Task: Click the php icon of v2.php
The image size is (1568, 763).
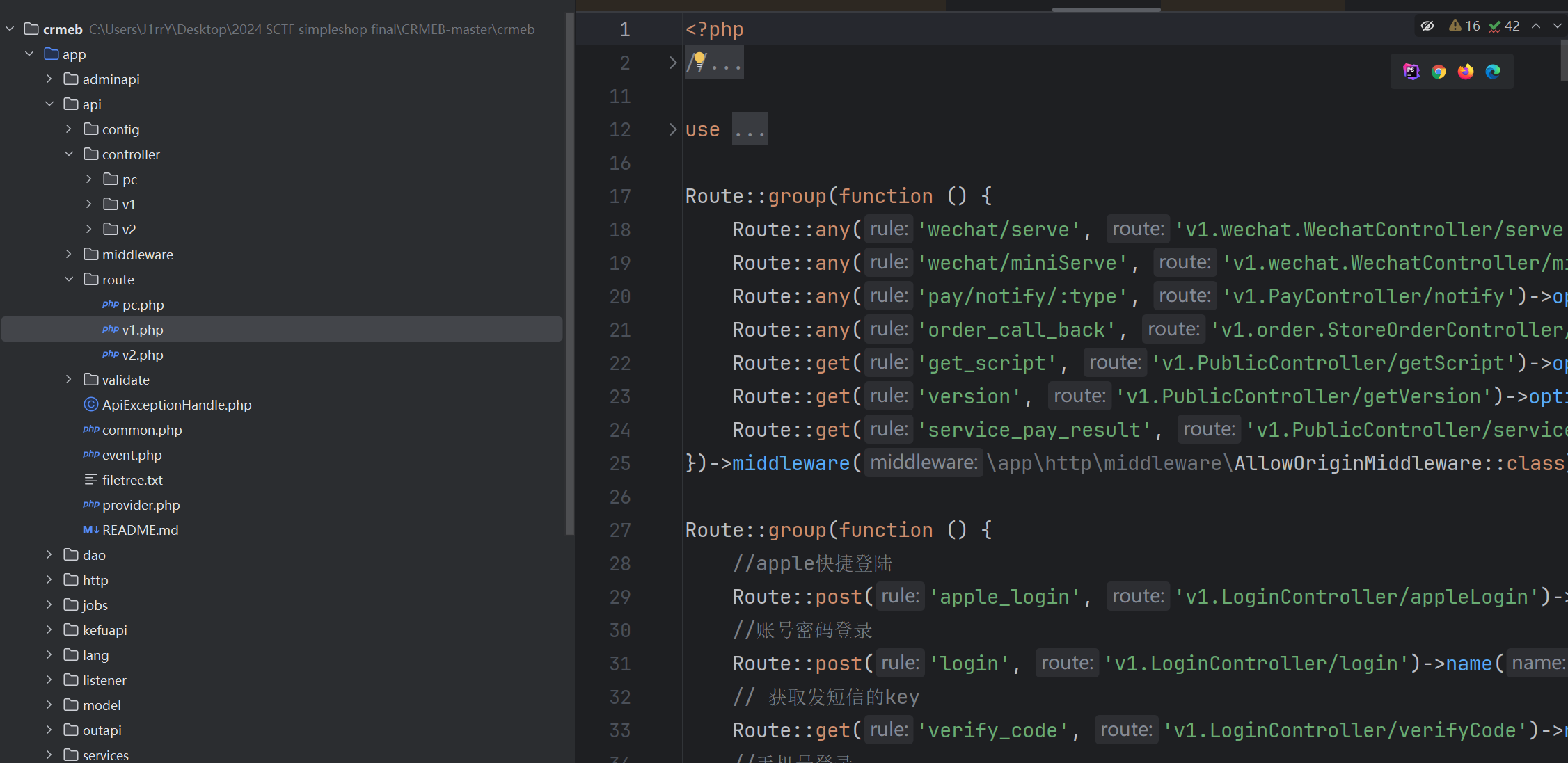Action: (x=111, y=354)
